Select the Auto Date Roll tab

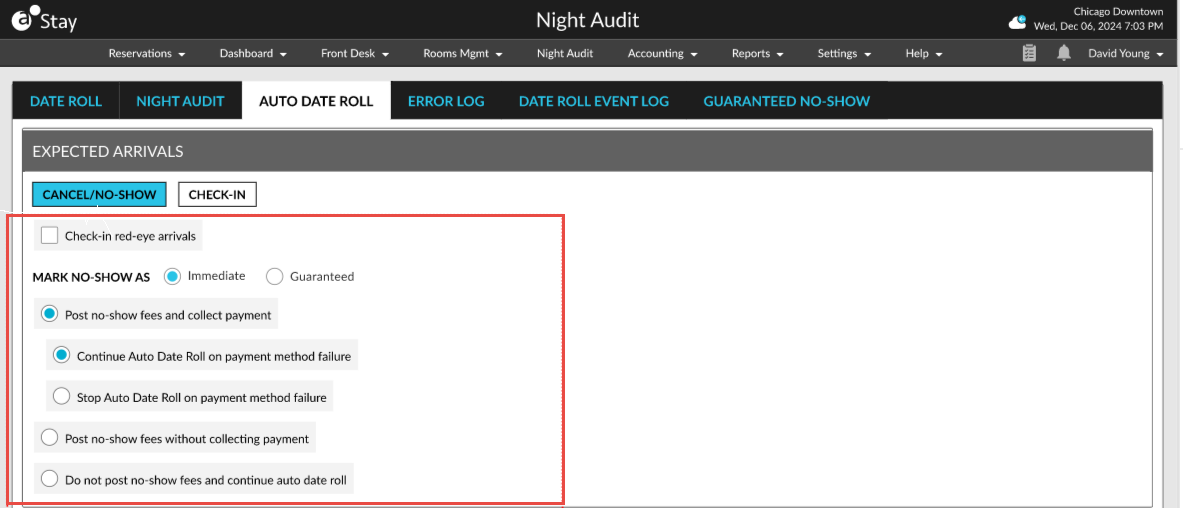(x=316, y=101)
